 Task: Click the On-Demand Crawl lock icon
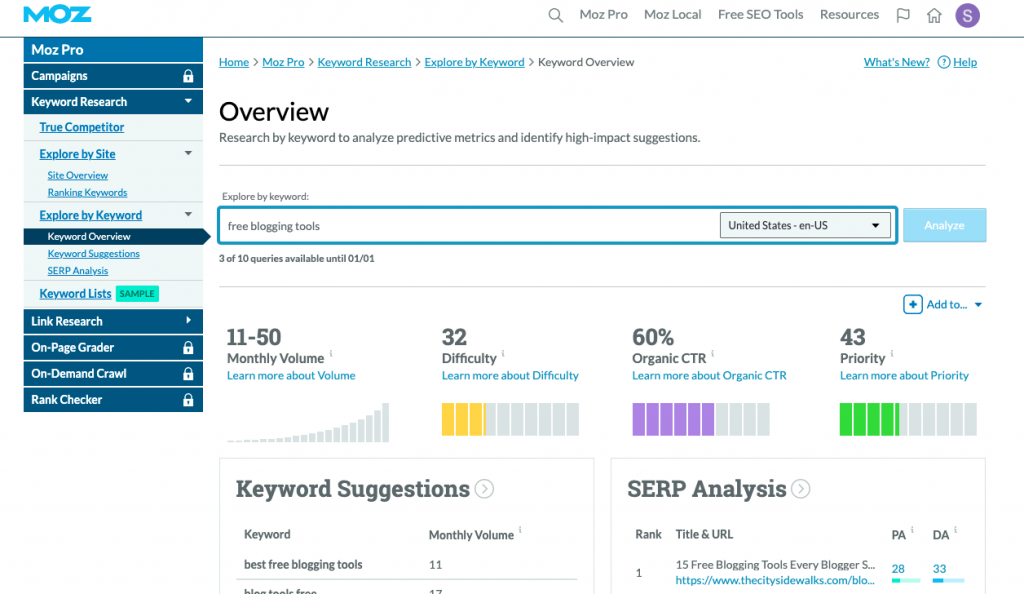[188, 373]
